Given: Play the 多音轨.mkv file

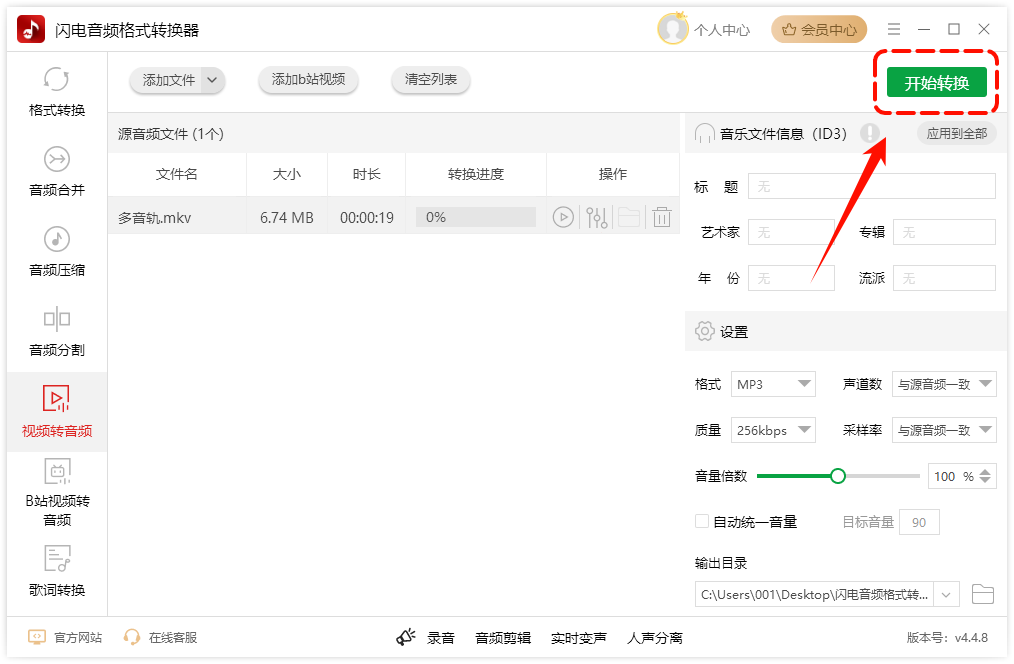Looking at the screenshot, I should point(563,217).
